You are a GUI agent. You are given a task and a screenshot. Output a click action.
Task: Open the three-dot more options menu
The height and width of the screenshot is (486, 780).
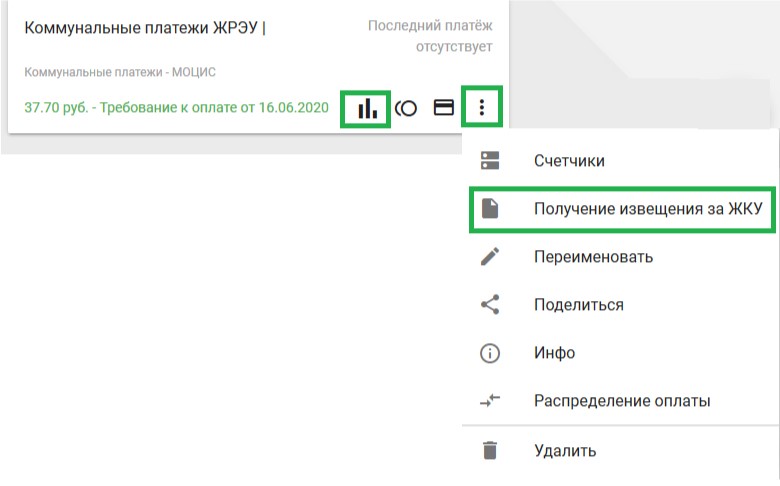click(x=482, y=108)
